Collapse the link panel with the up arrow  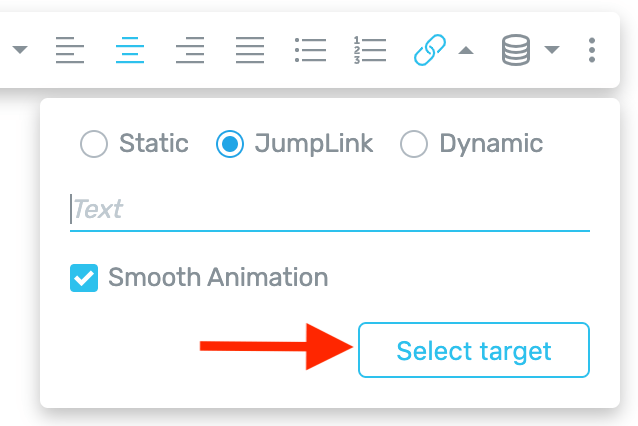466,50
